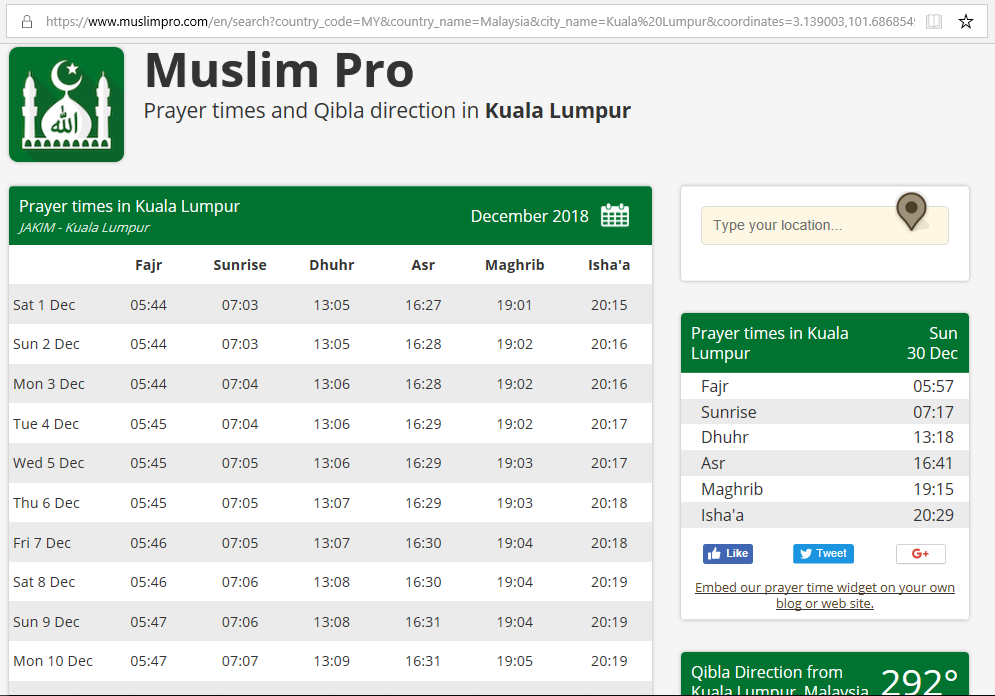Click the Twitter Tweet button
This screenshot has width=995, height=696.
point(823,553)
